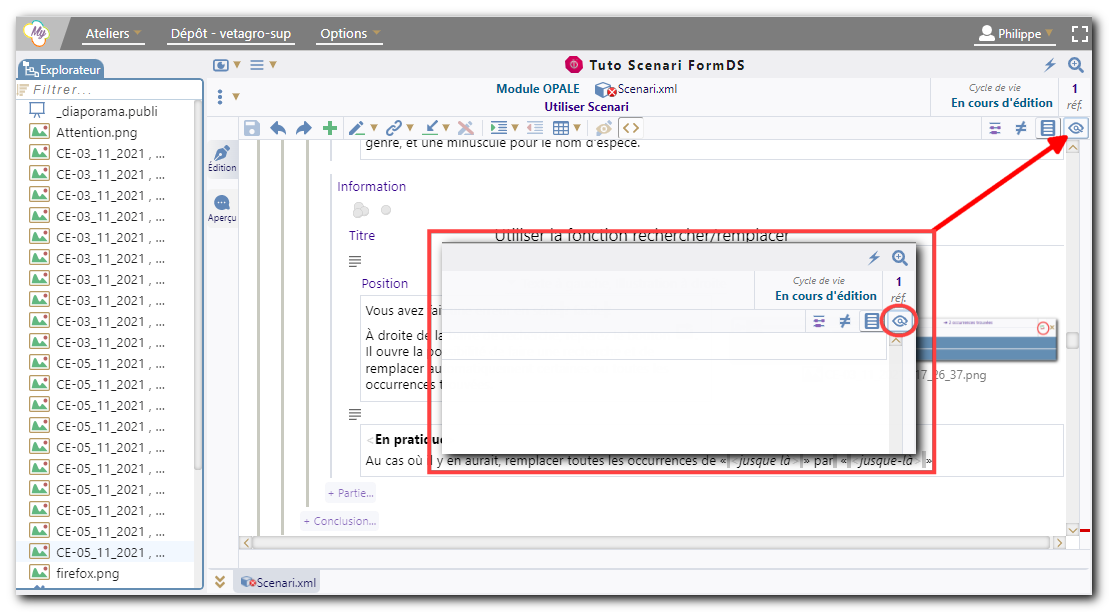Click the horizontal scrollbar right arrow

pyautogui.click(x=1059, y=543)
